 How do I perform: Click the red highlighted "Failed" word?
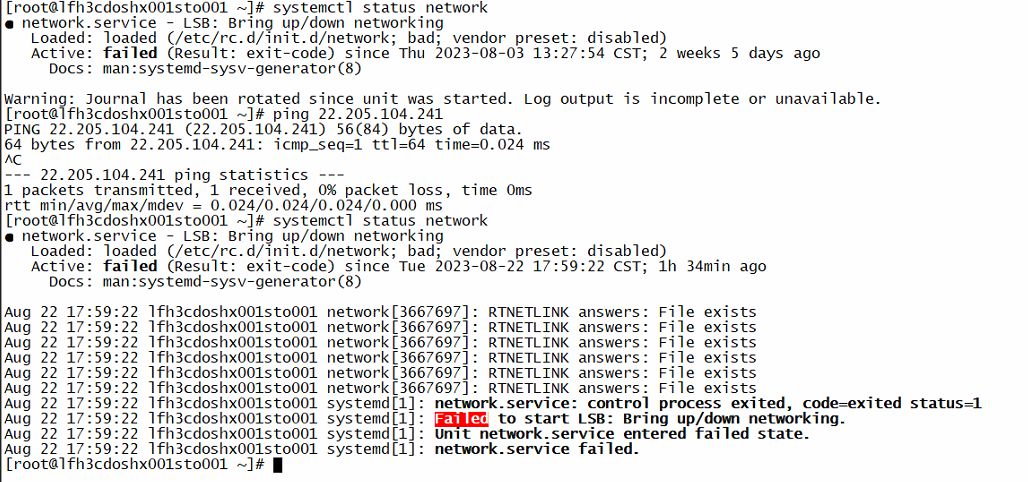pos(461,419)
